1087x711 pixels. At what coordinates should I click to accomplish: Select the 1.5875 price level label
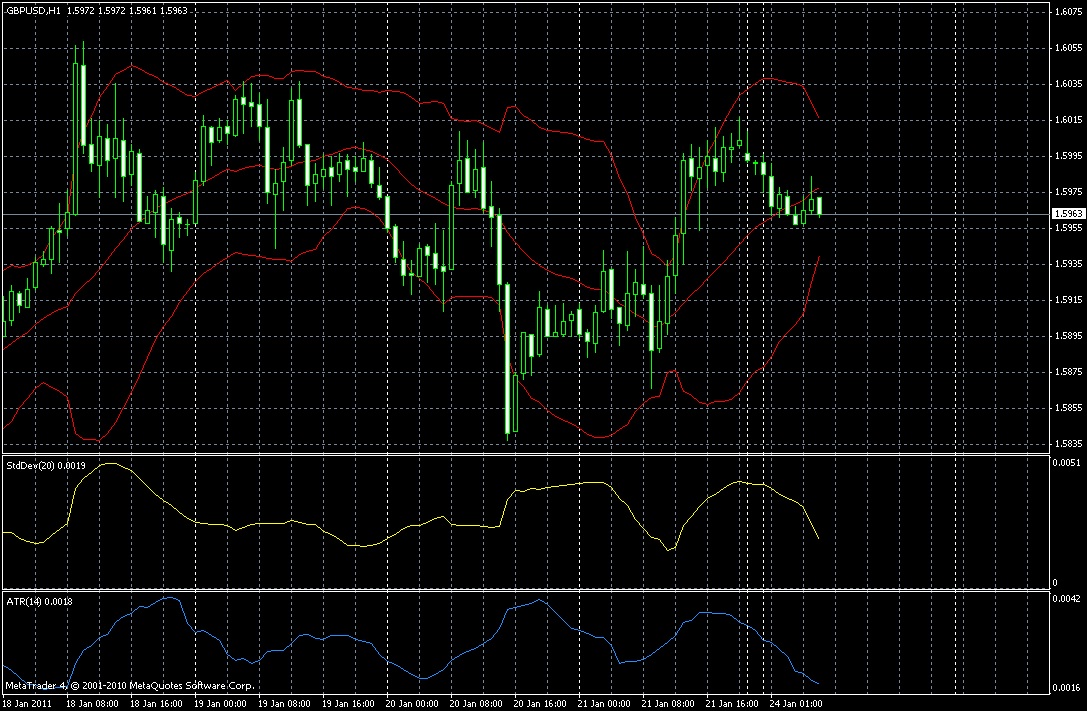1068,372
